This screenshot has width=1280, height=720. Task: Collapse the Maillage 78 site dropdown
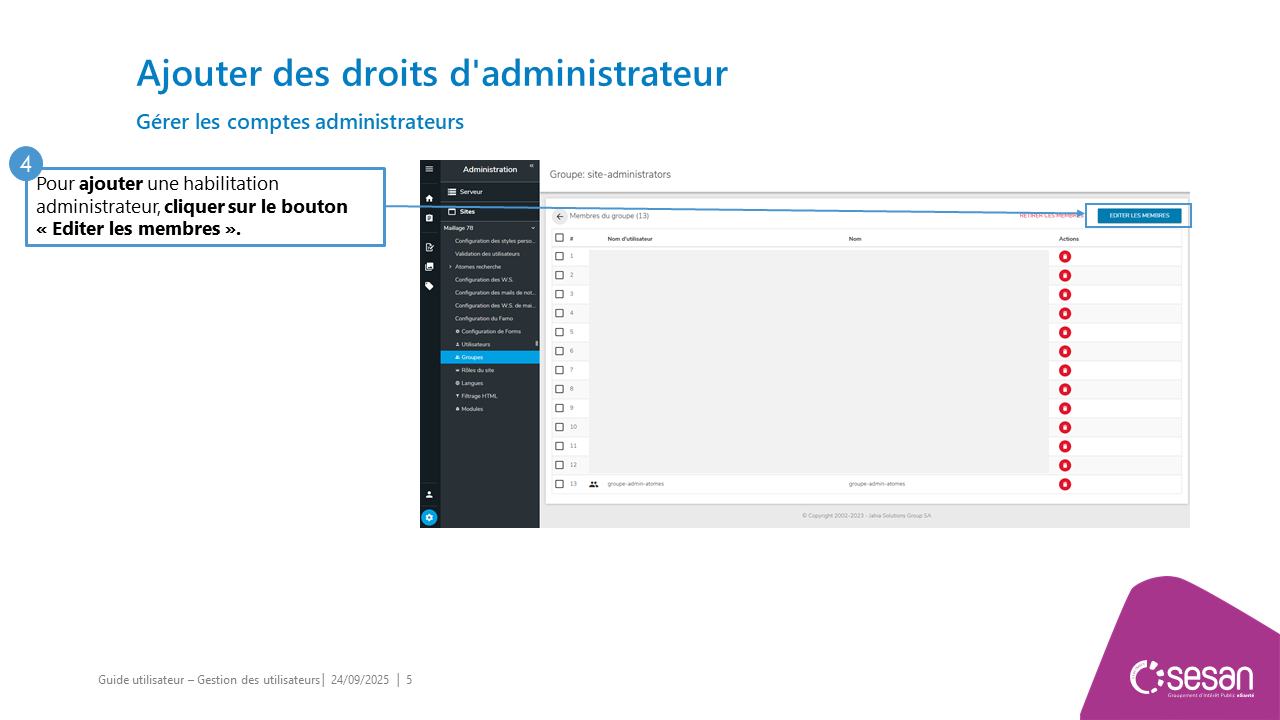click(x=533, y=229)
